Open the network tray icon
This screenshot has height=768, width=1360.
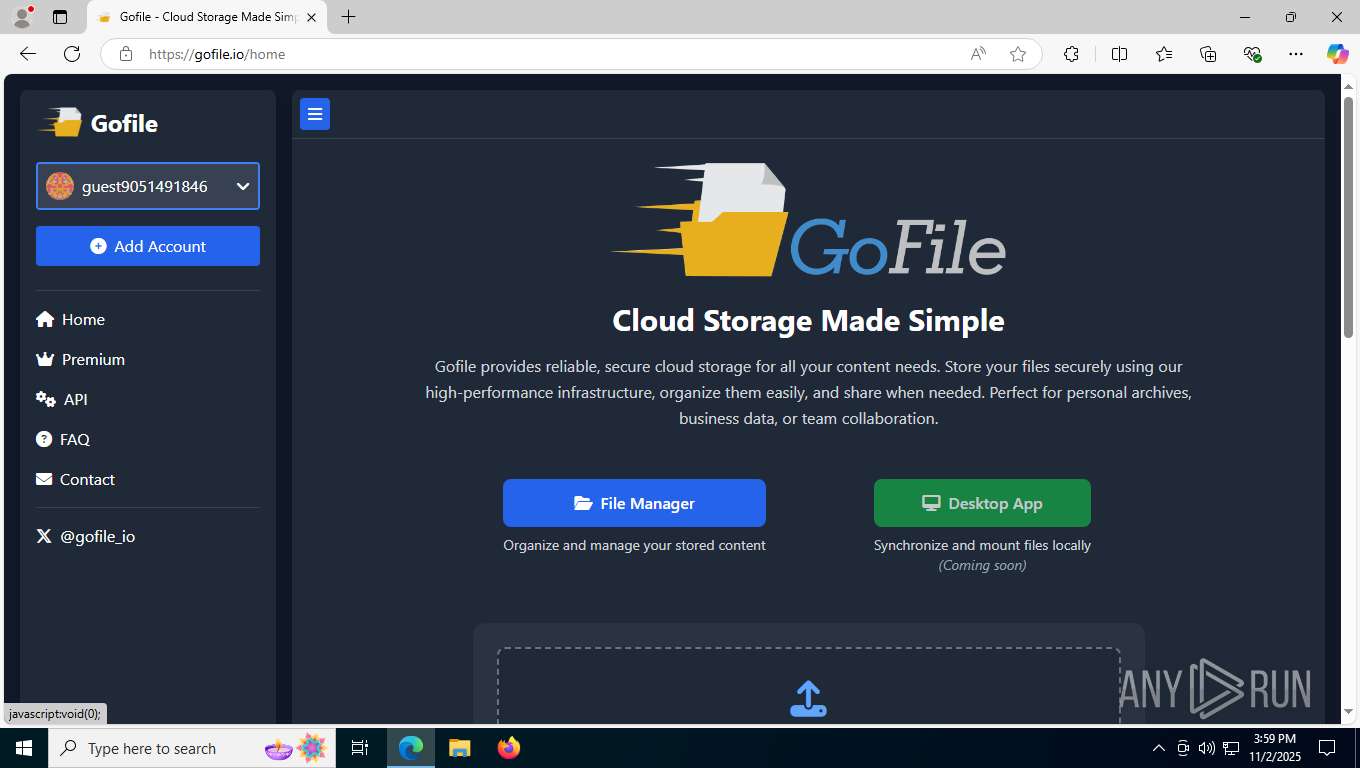click(x=1232, y=748)
